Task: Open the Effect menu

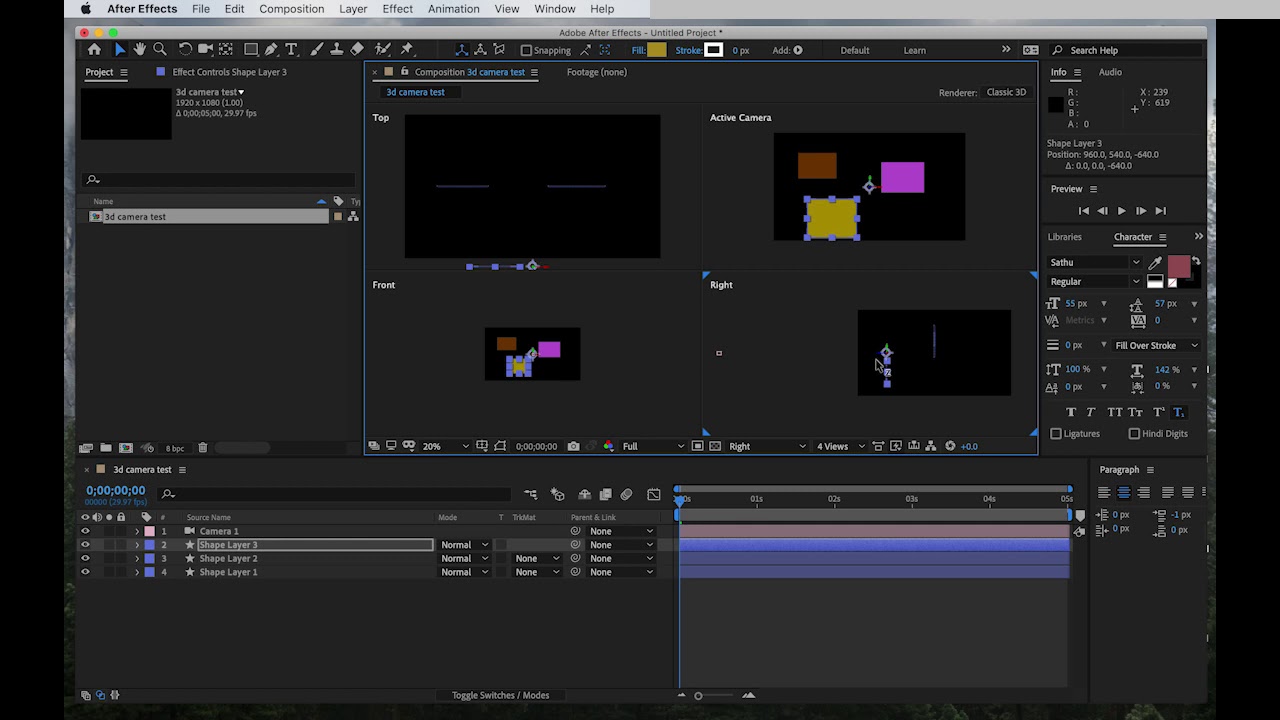Action: point(397,9)
